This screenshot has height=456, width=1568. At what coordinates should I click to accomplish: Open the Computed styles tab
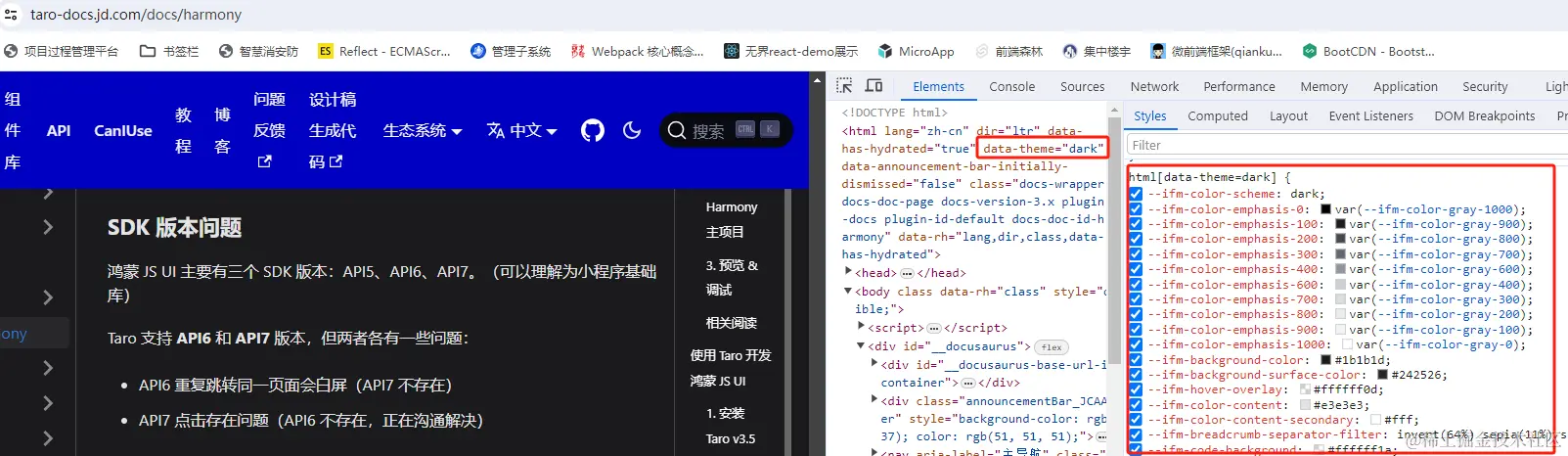point(1218,115)
